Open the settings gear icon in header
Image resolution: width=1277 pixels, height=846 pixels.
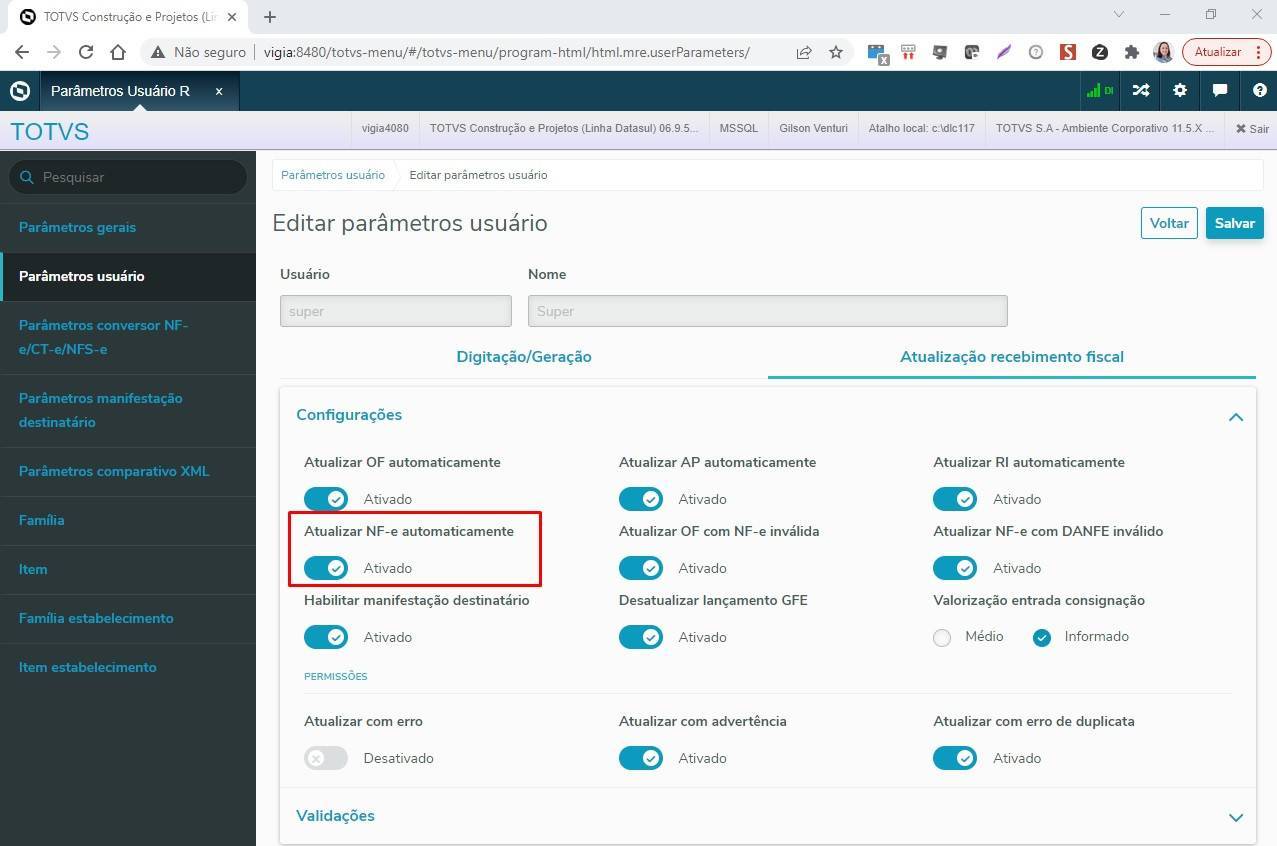pyautogui.click(x=1180, y=90)
